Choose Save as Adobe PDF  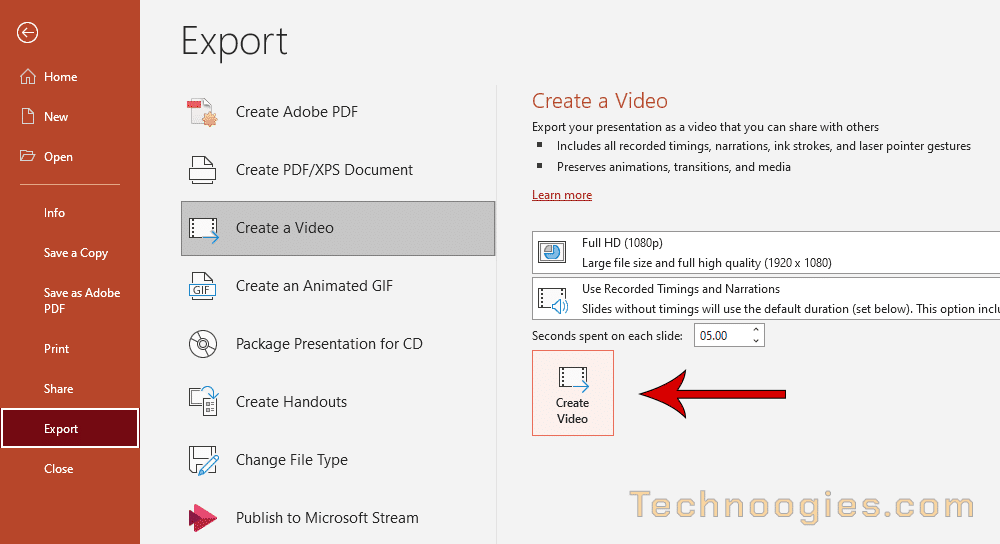[70, 300]
